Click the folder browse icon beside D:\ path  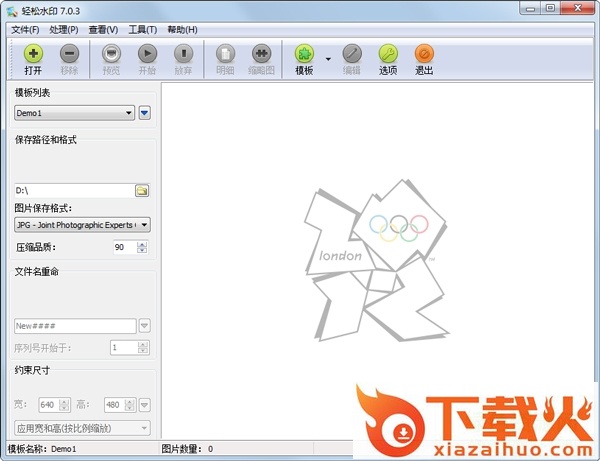coord(142,190)
